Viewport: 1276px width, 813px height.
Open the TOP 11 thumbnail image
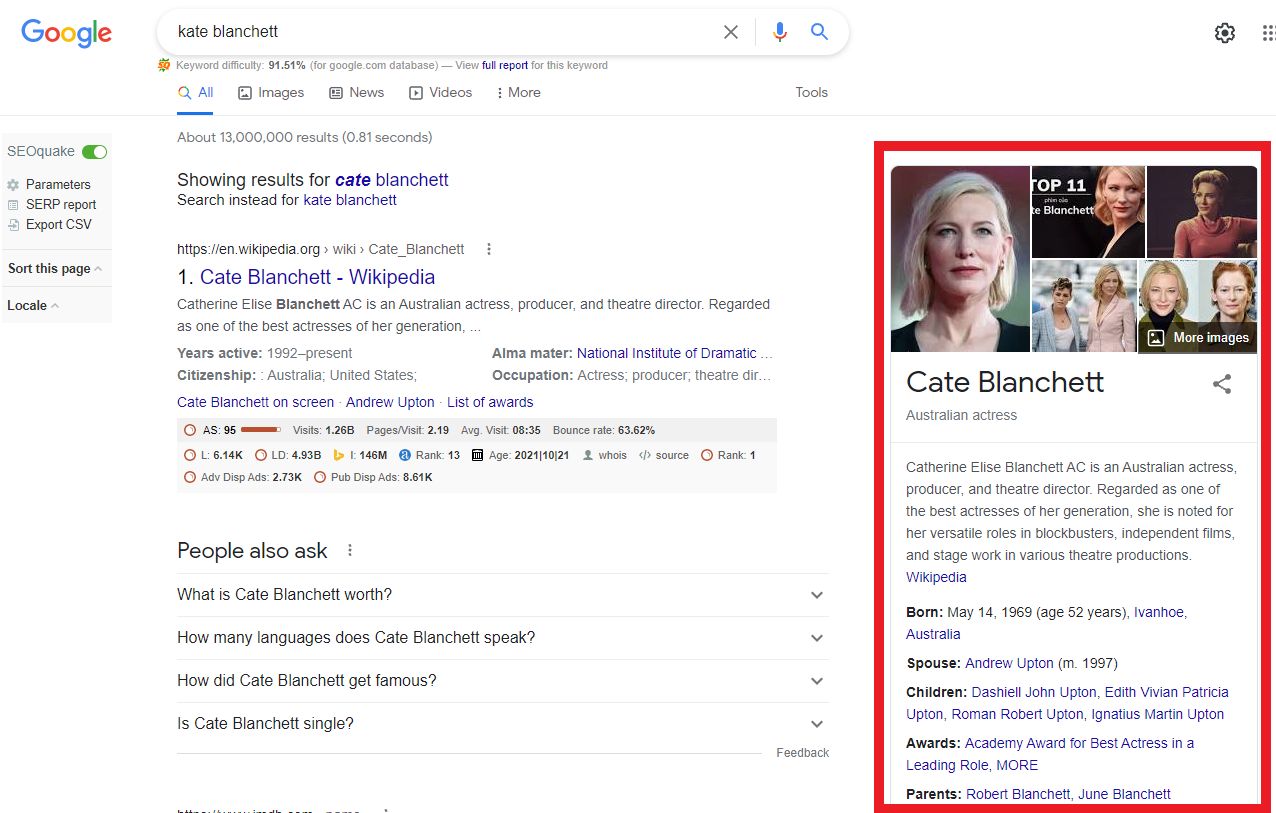point(1088,212)
